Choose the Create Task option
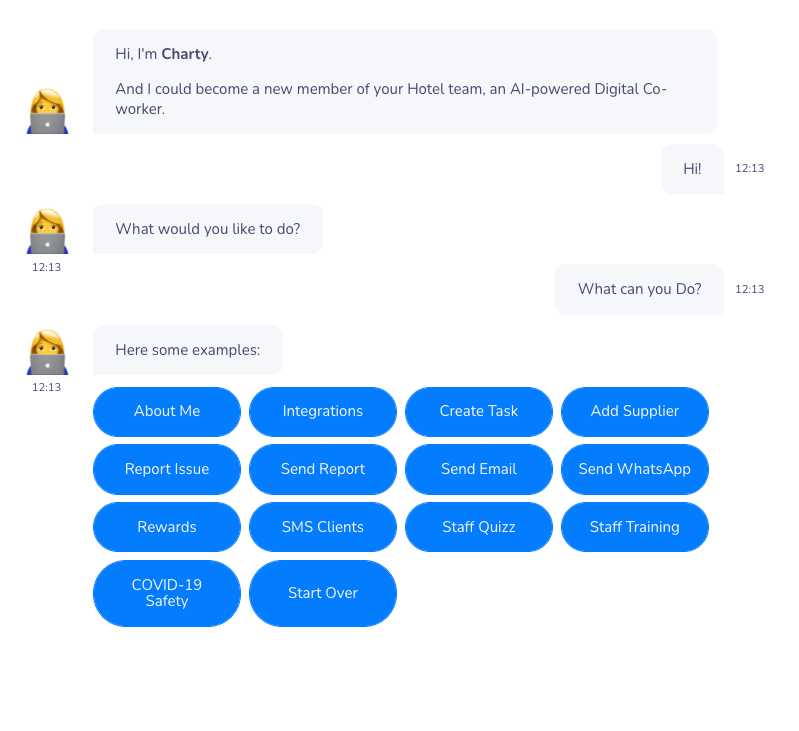Screen dimensions: 799x731 pyautogui.click(x=478, y=412)
